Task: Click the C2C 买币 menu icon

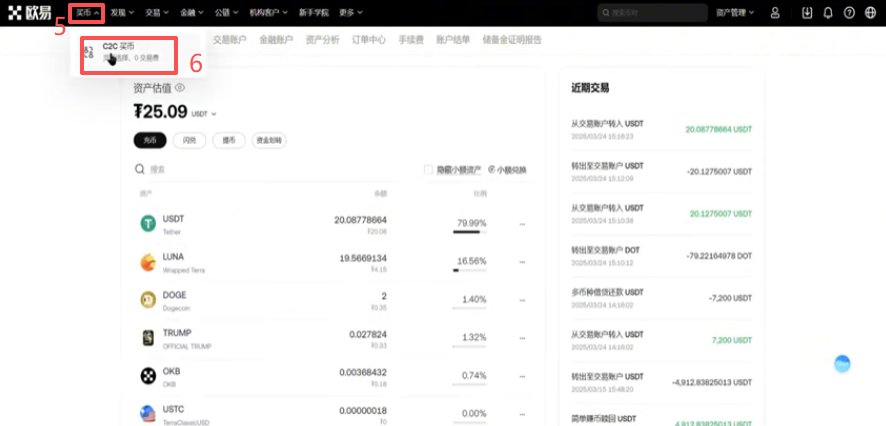Action: click(x=88, y=52)
